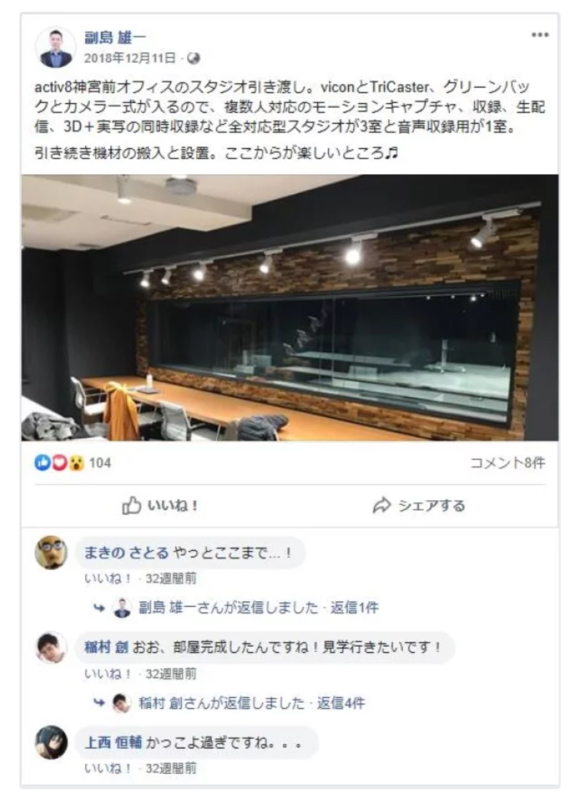Click the thumbs-up icon beside いいね！ button
The image size is (580, 800).
click(131, 506)
